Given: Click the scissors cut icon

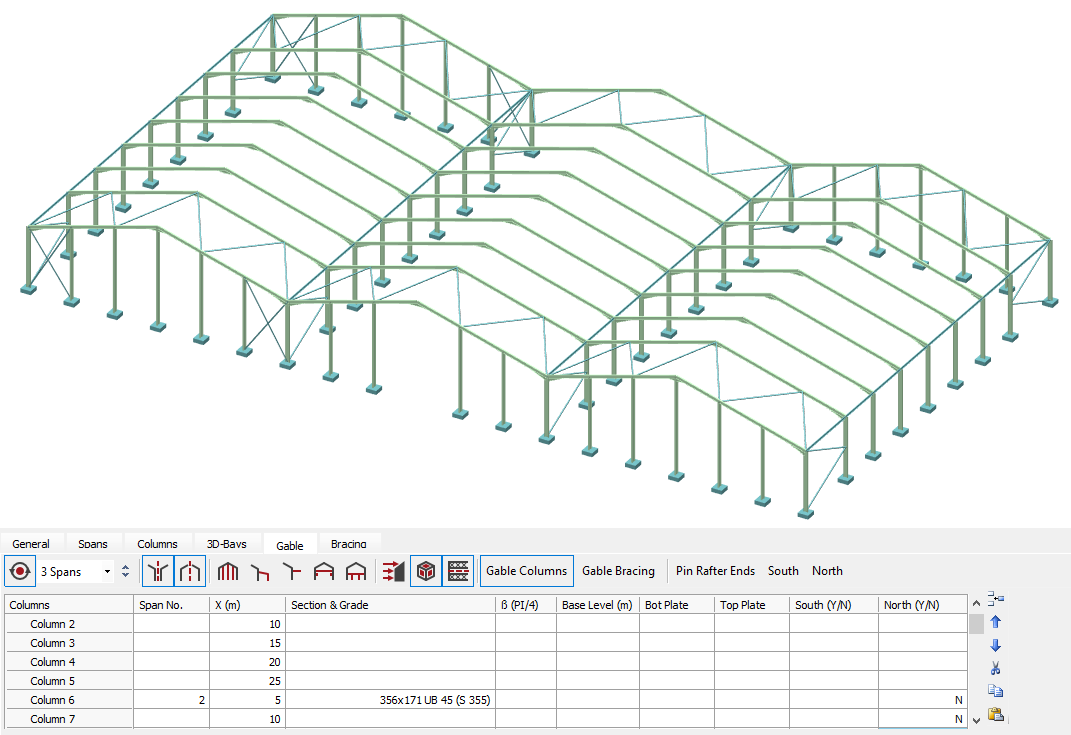Looking at the screenshot, I should point(995,668).
